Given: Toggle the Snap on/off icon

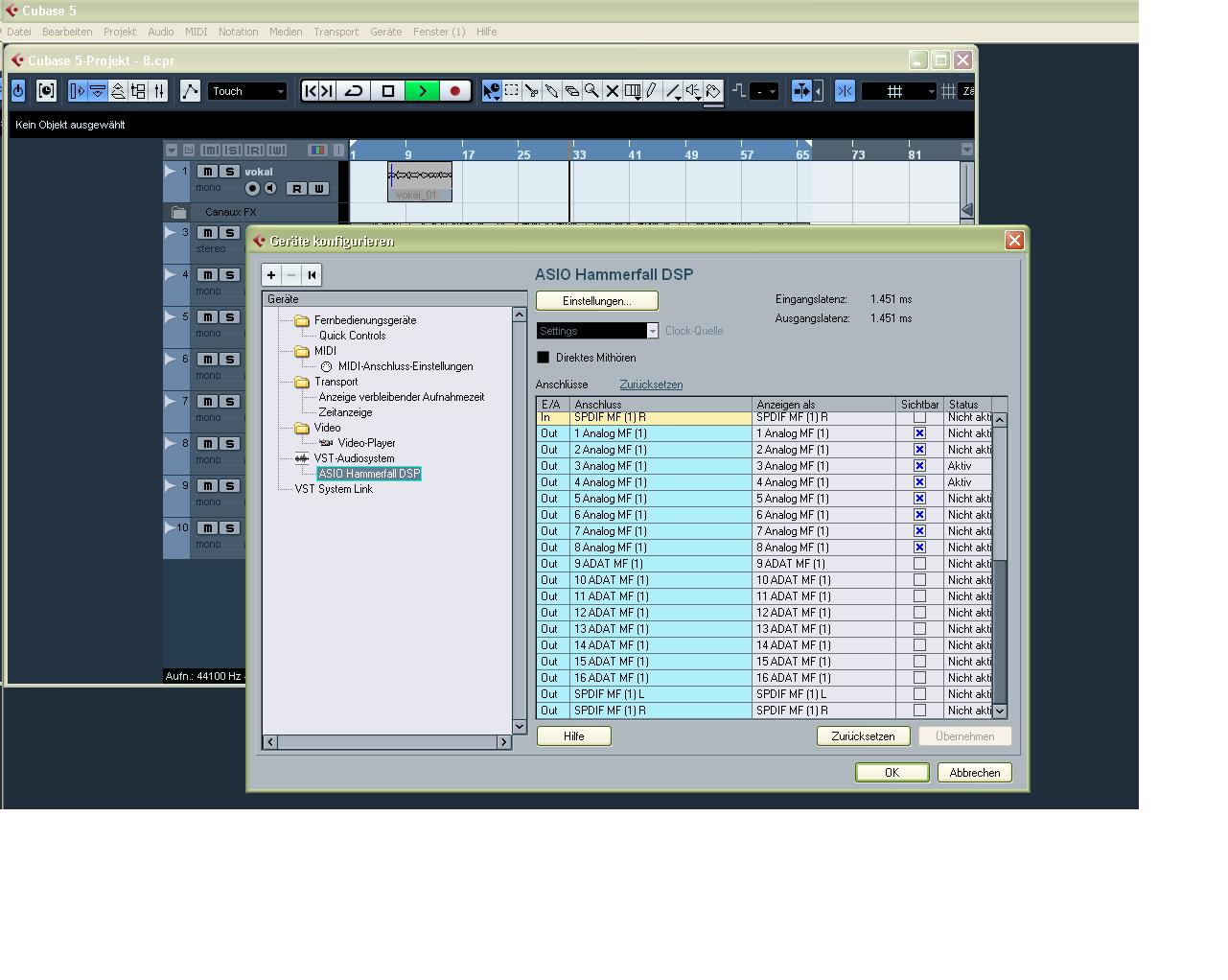Looking at the screenshot, I should coord(845,91).
